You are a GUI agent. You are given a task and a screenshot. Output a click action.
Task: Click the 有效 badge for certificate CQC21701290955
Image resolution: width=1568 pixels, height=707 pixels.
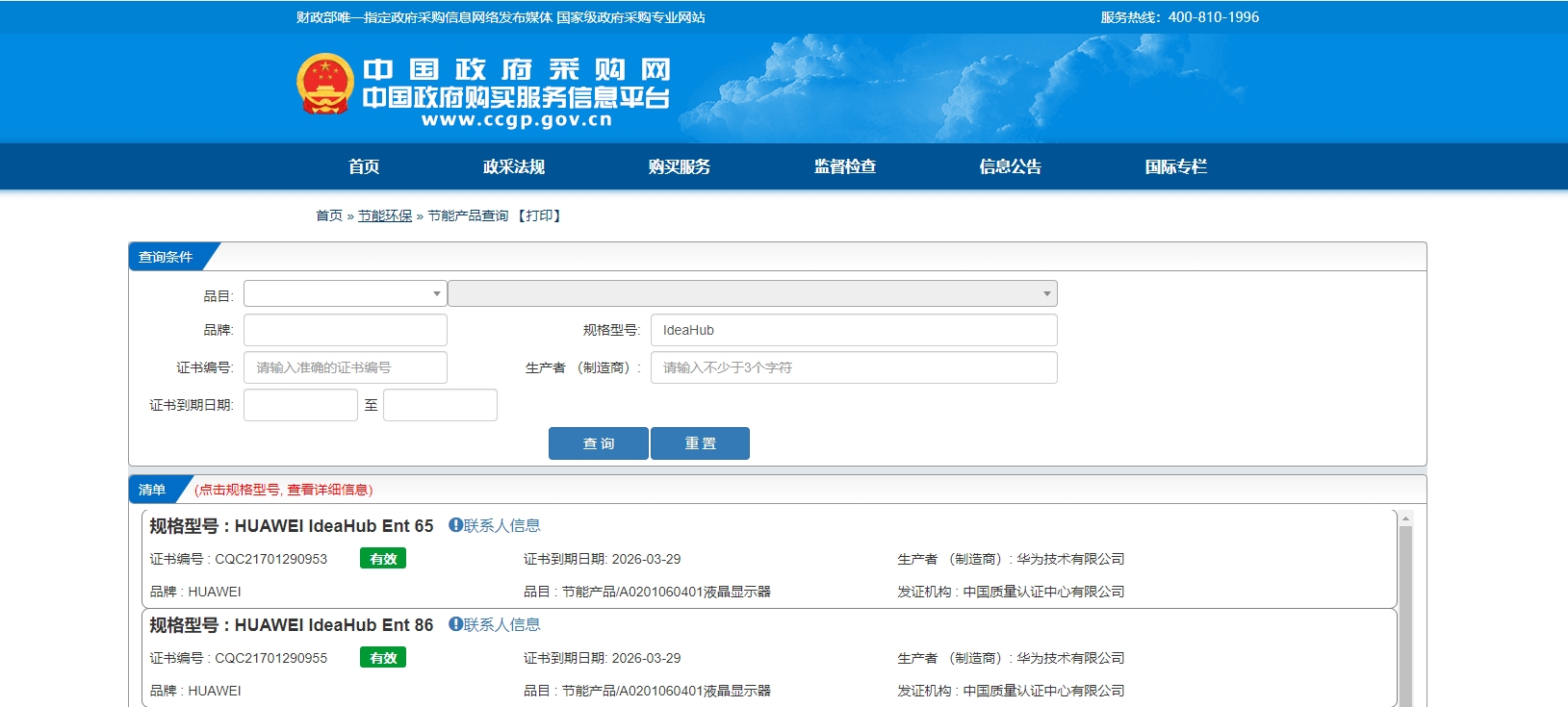click(x=383, y=657)
